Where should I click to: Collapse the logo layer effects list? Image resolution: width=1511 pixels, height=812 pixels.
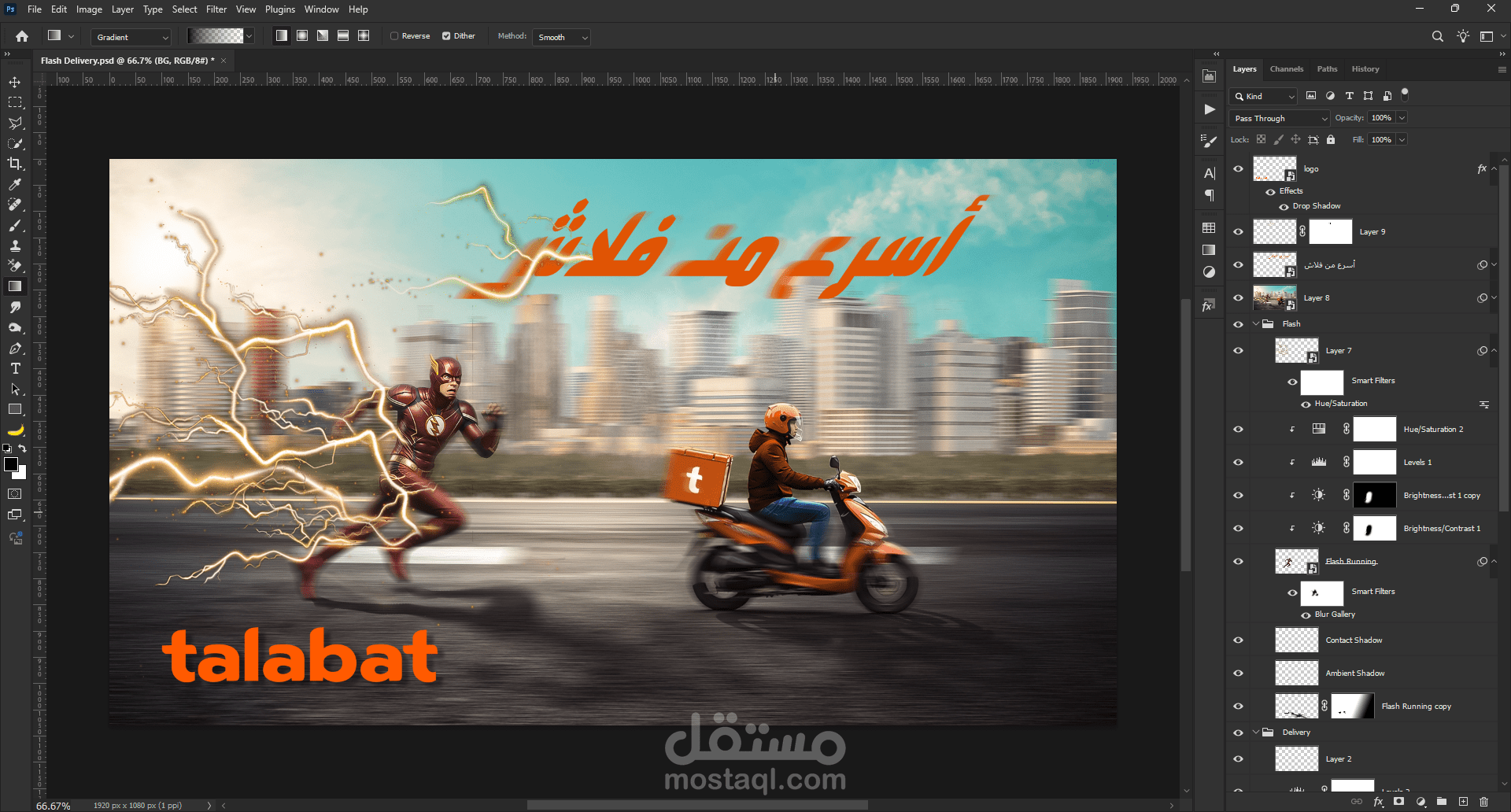1494,169
